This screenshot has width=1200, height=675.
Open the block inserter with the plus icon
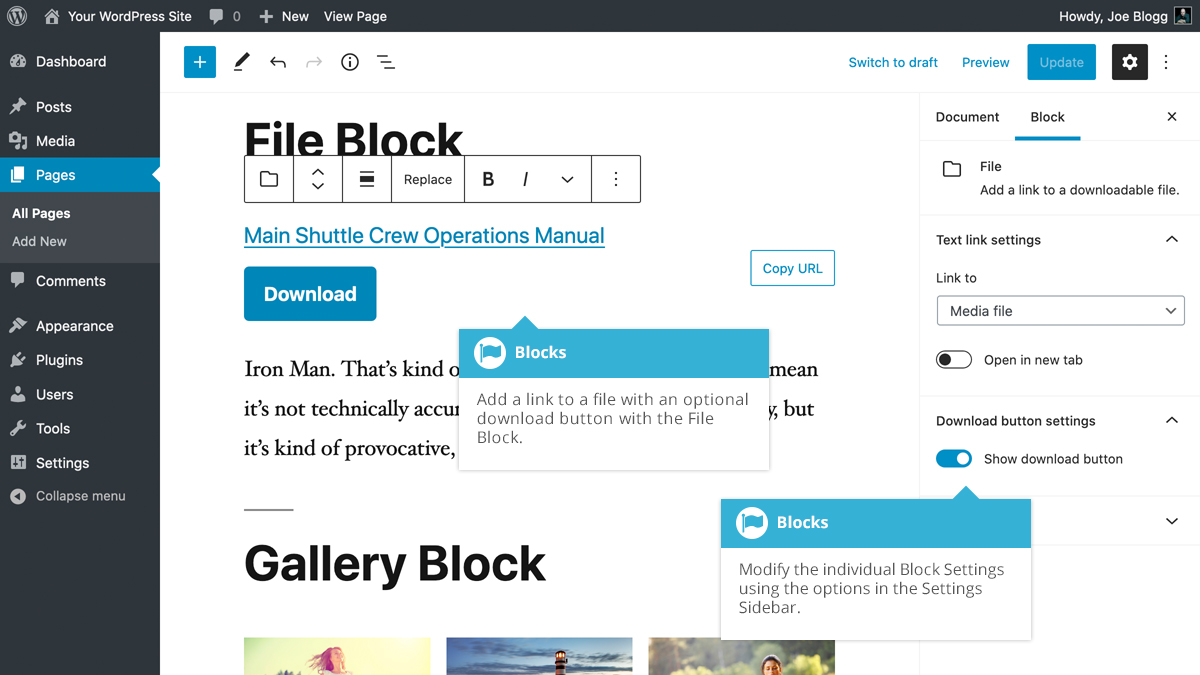point(199,62)
